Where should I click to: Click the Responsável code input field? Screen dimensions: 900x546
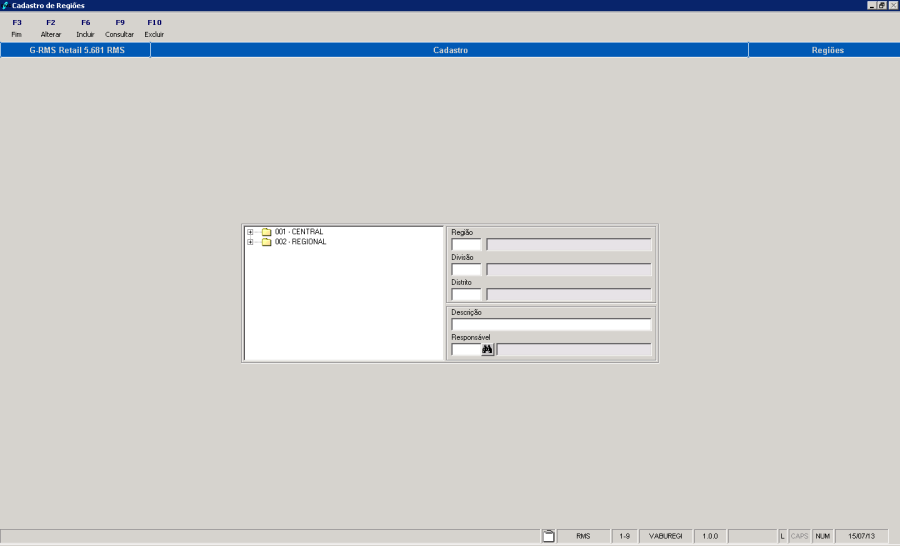tap(465, 349)
